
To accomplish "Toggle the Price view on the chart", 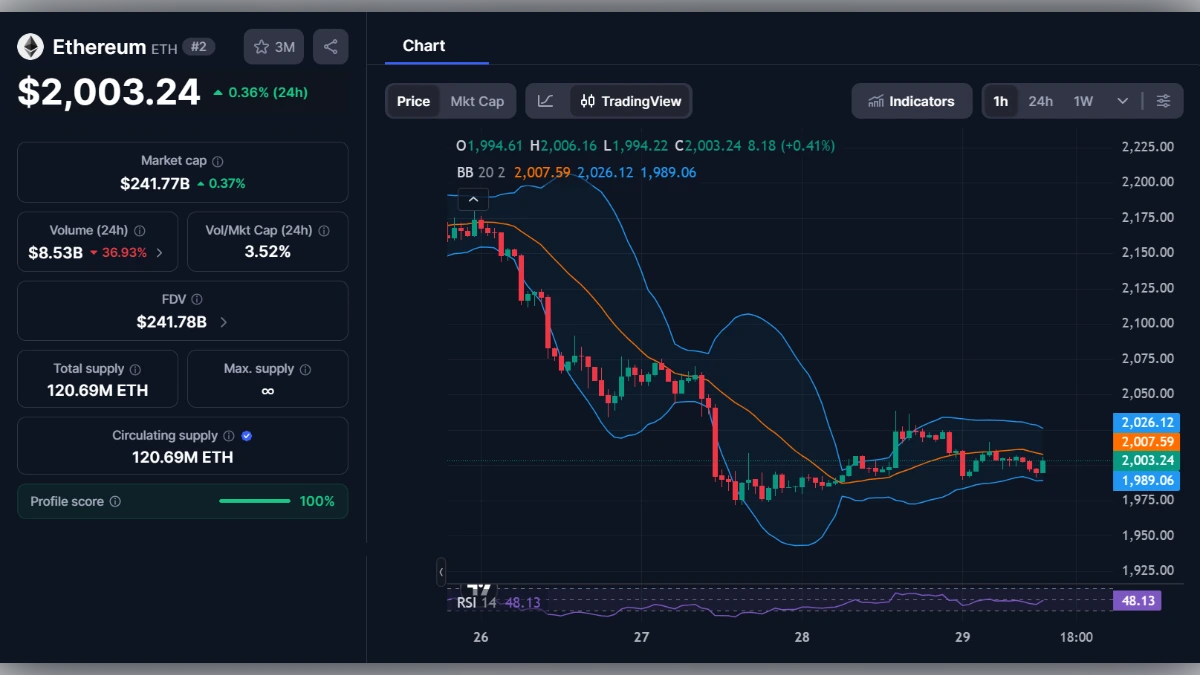I will (x=413, y=100).
